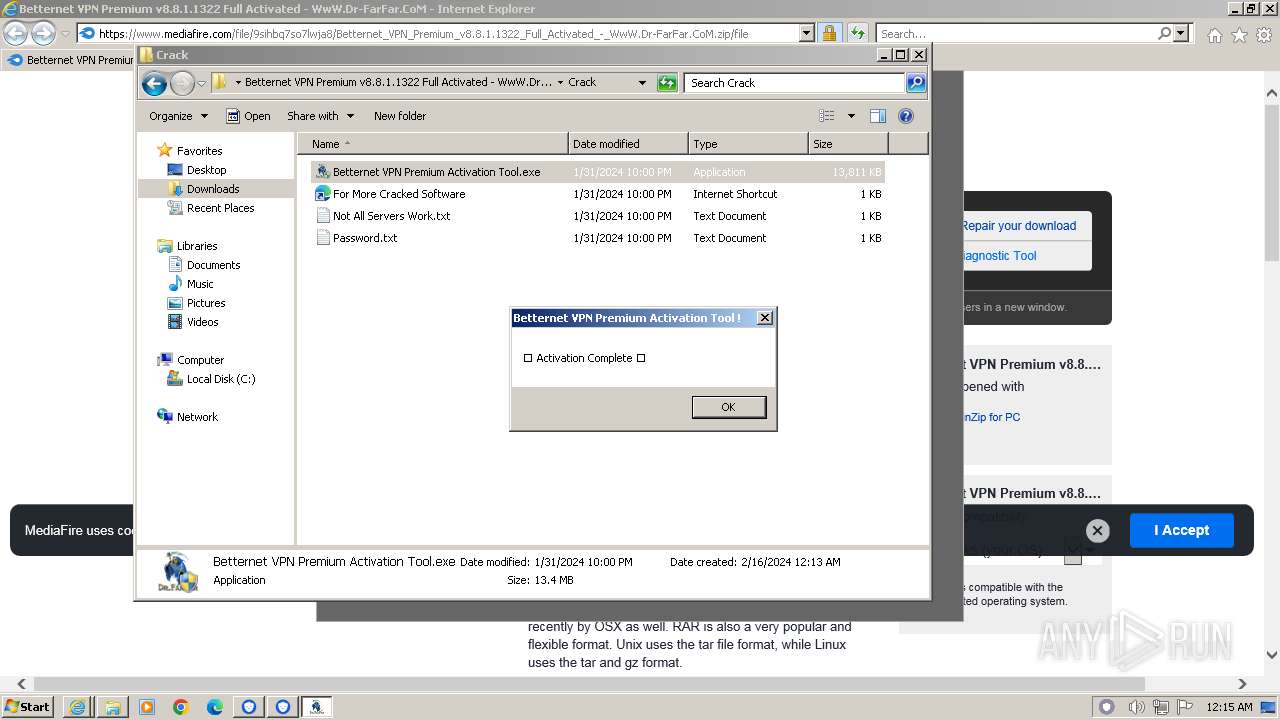1280x720 pixels.
Task: Open IE Home icon
Action: click(1214, 35)
